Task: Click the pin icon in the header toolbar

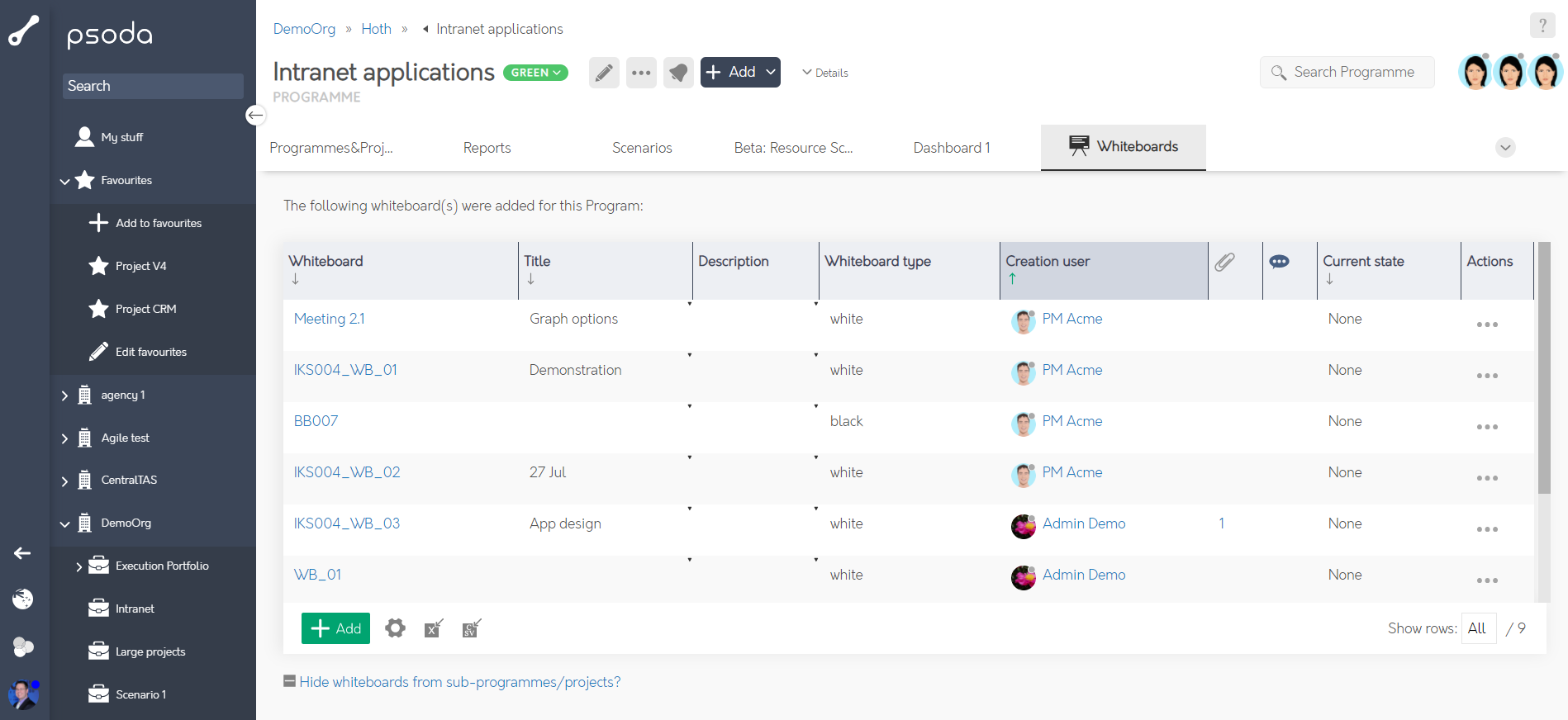Action: [x=678, y=73]
